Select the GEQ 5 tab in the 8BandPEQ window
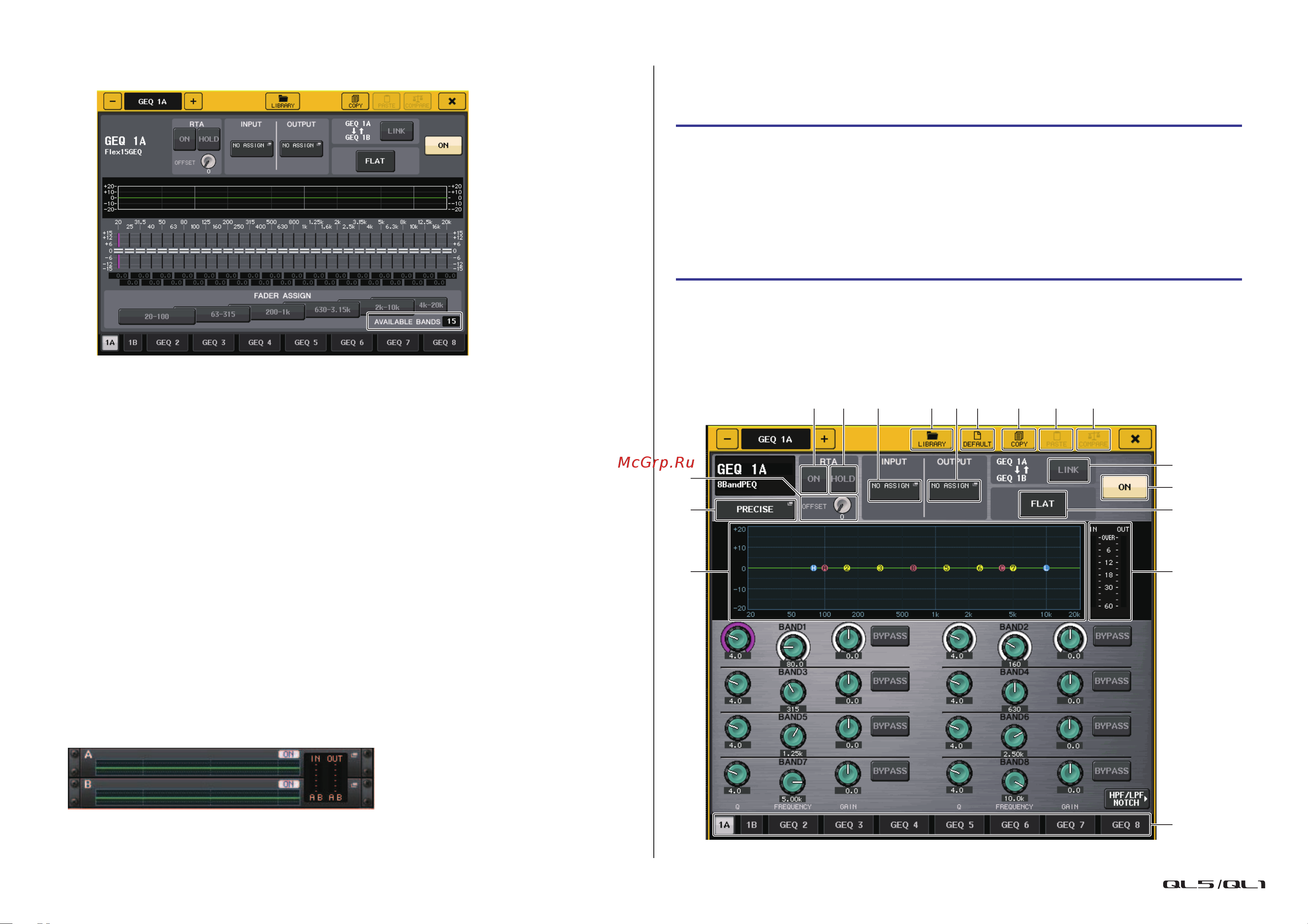 (x=959, y=825)
